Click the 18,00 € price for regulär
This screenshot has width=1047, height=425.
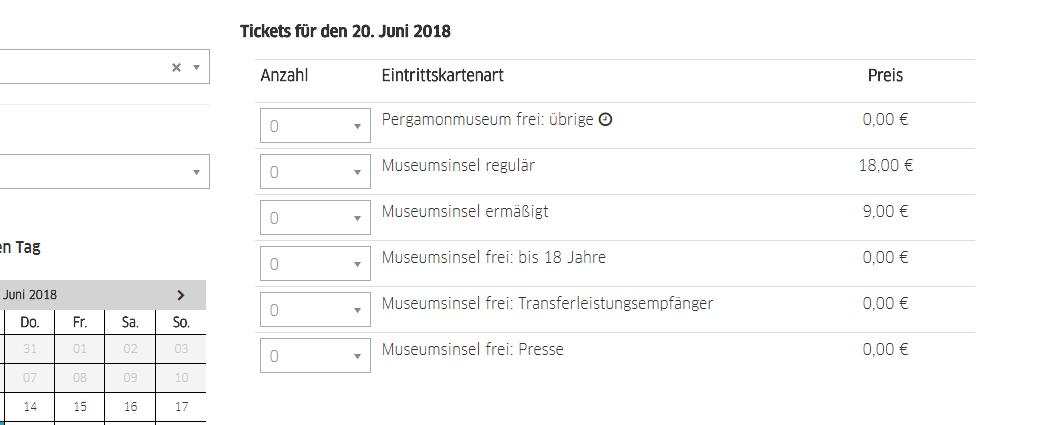885,165
